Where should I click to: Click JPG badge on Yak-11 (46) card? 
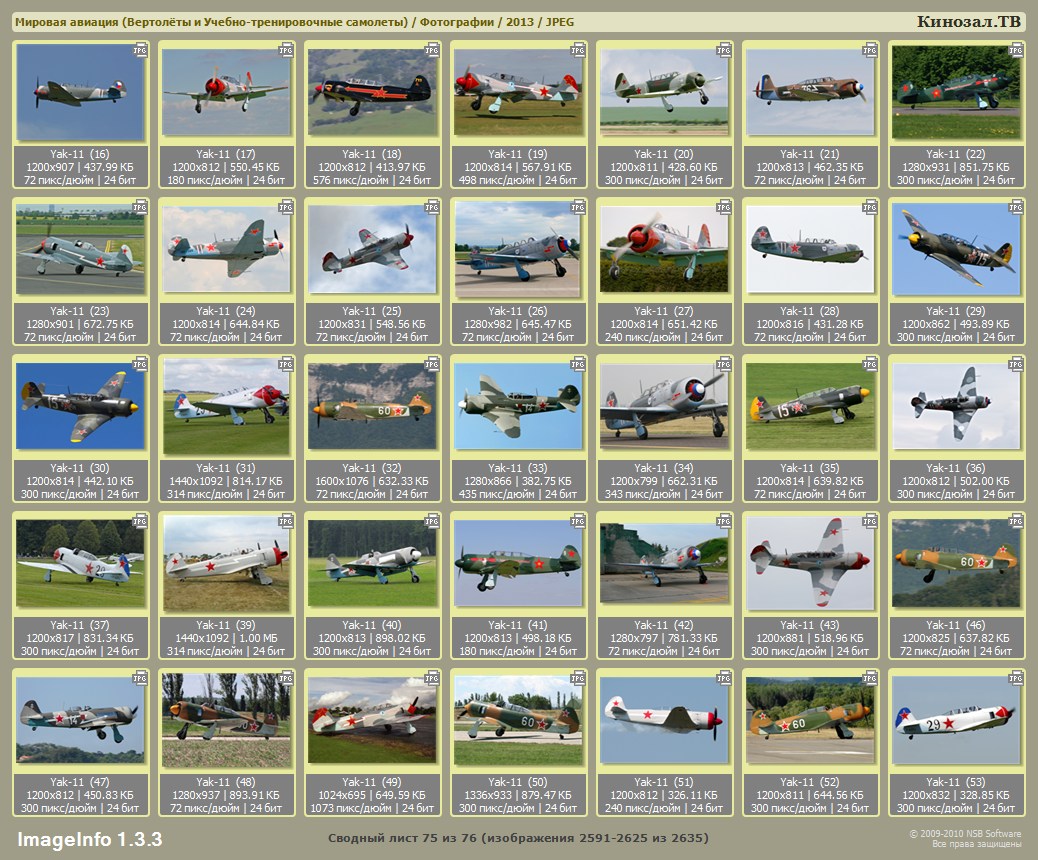1015,521
